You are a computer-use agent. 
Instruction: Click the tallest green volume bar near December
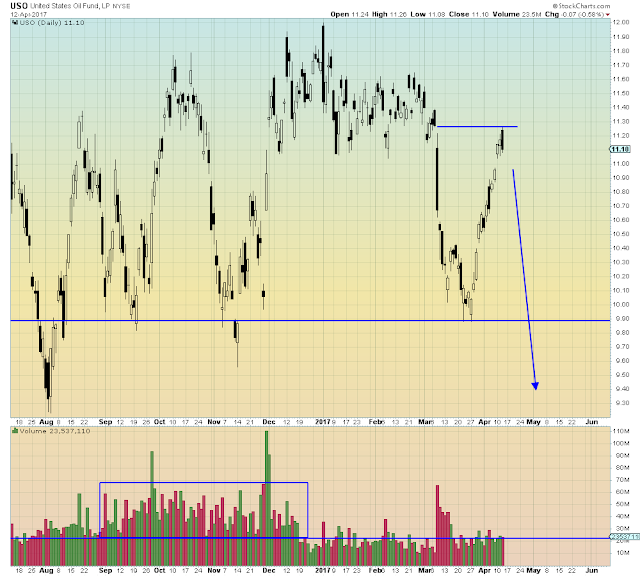click(x=267, y=498)
